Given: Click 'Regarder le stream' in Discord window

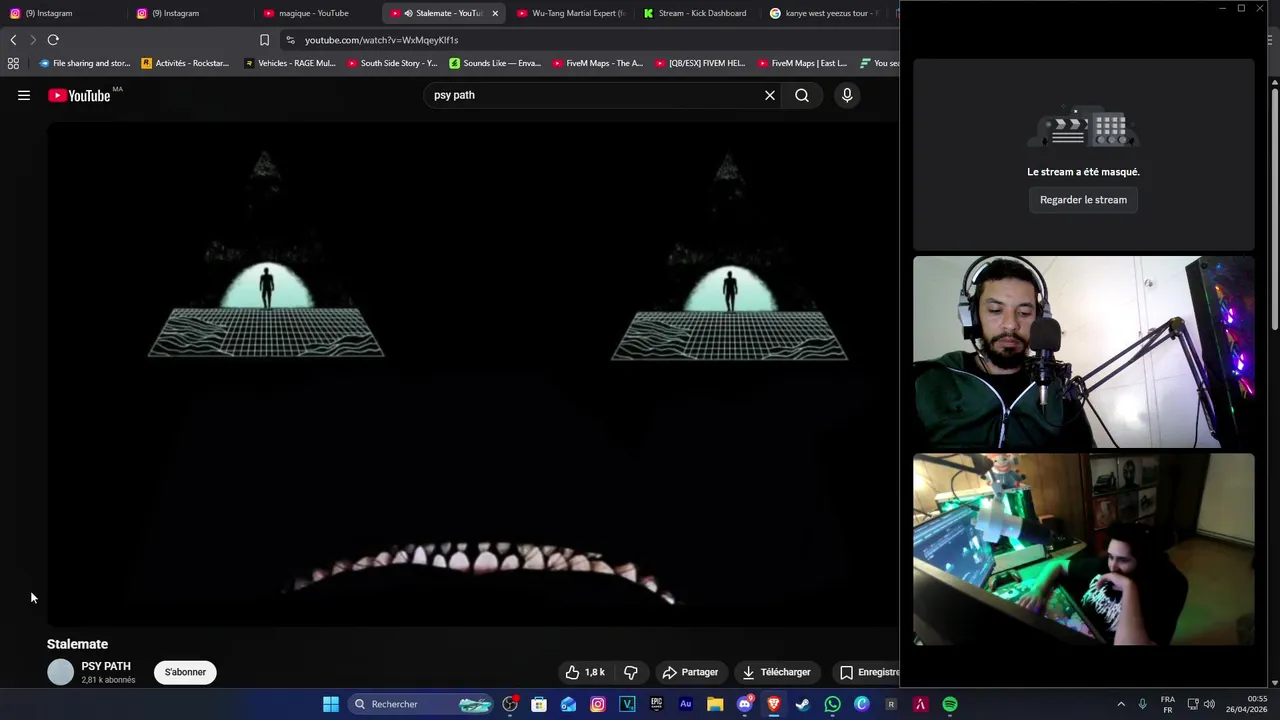Looking at the screenshot, I should 1083,200.
